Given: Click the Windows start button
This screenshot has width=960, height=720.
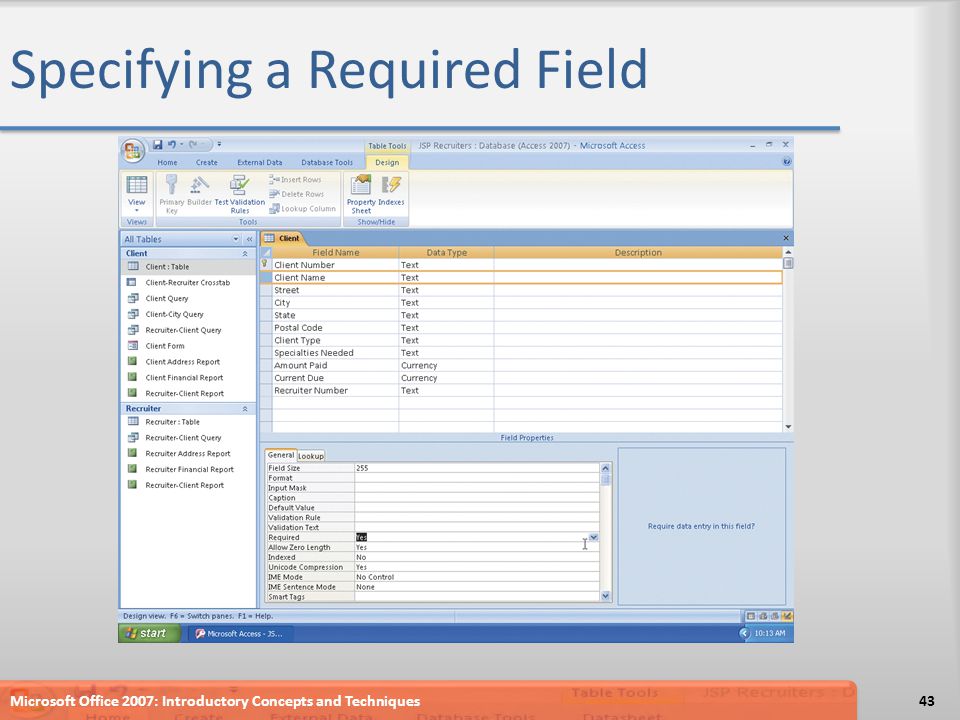Looking at the screenshot, I should click(149, 633).
